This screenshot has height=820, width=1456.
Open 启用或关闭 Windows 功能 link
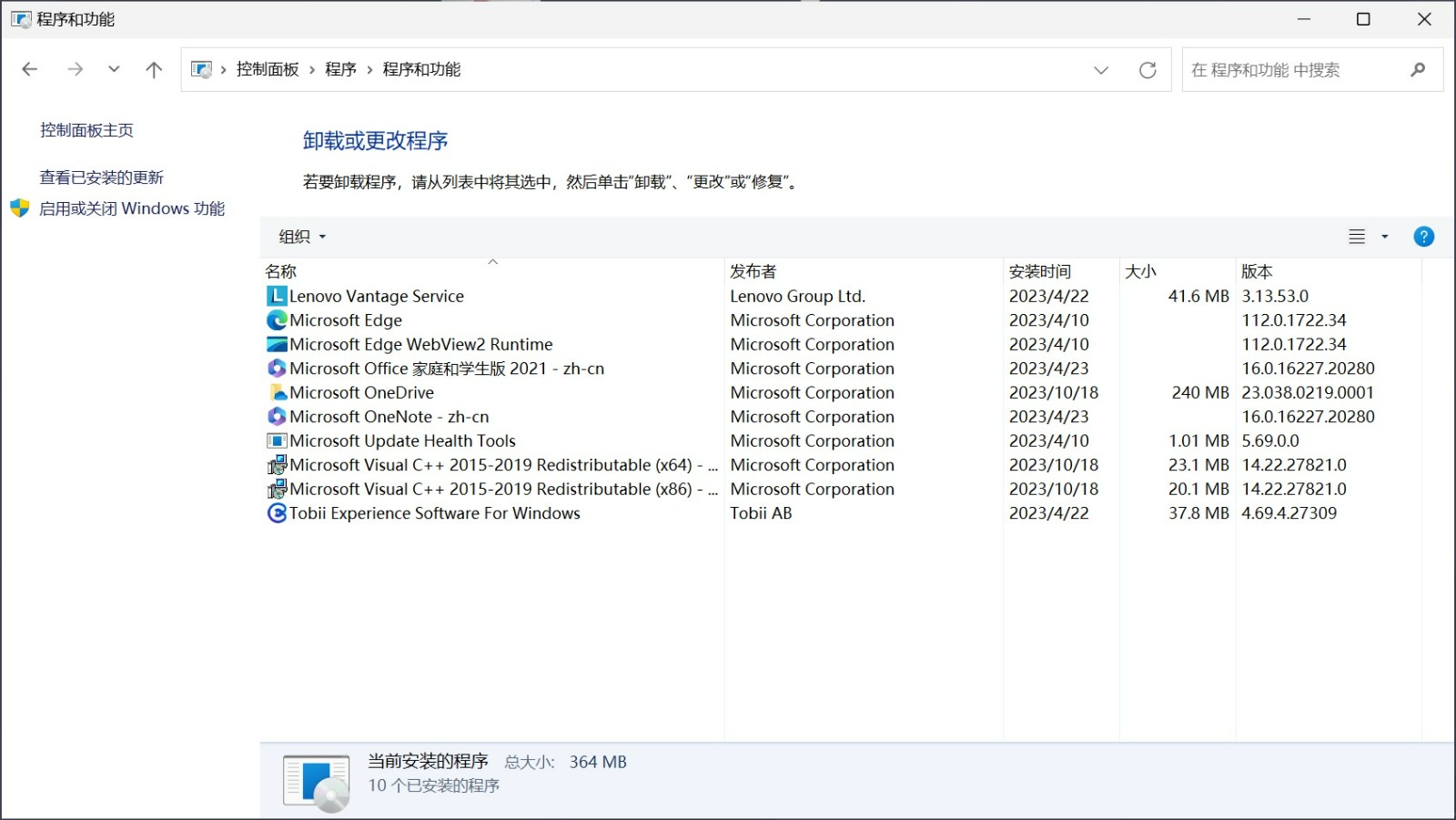132,208
